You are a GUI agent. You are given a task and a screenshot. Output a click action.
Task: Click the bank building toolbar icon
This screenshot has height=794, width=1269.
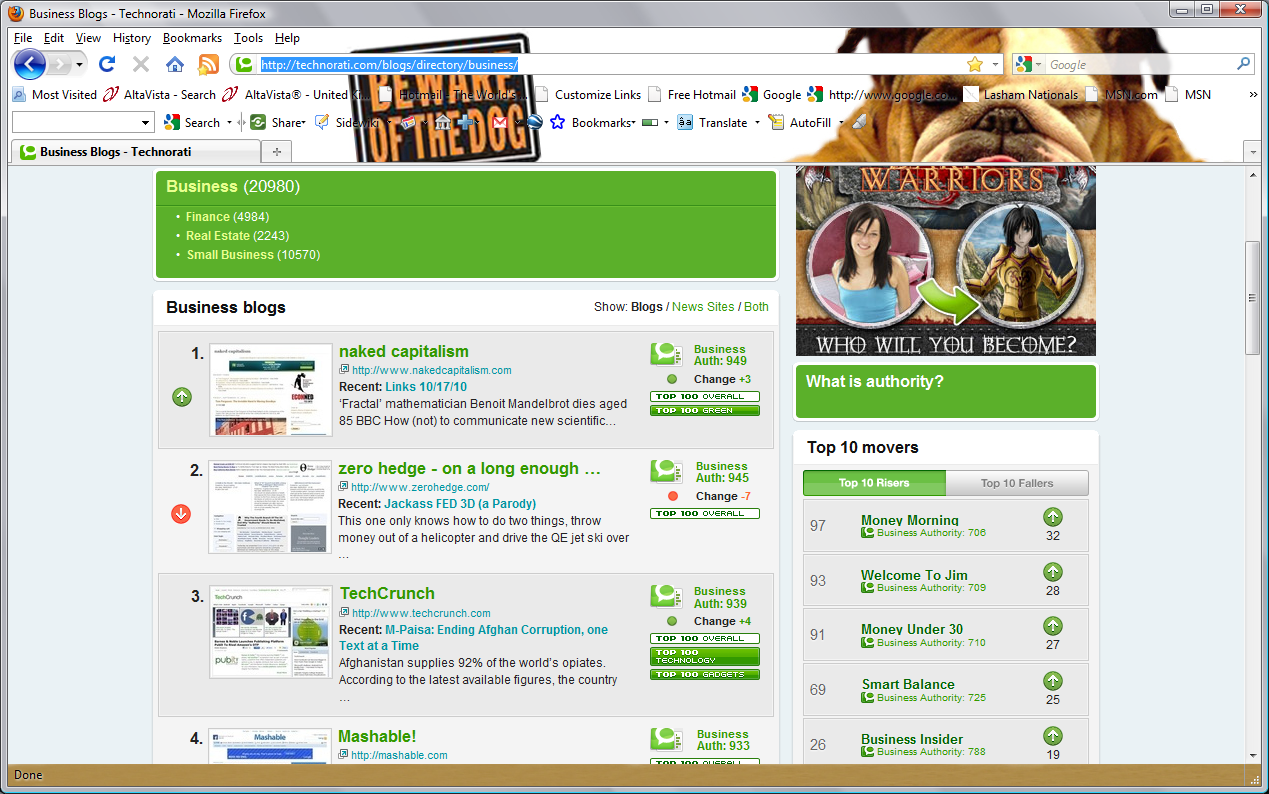[x=443, y=122]
